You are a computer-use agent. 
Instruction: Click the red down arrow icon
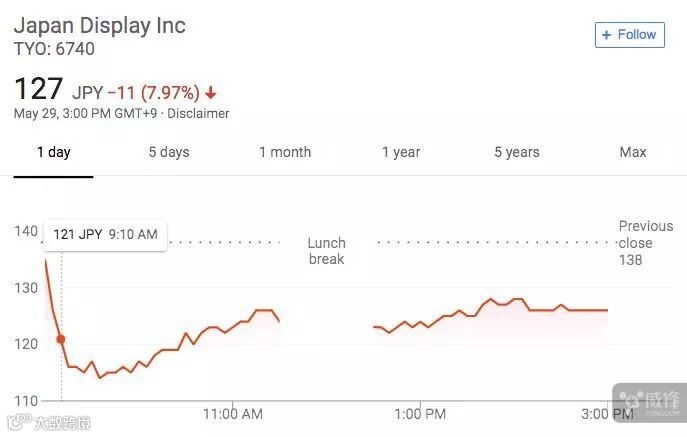pos(211,93)
